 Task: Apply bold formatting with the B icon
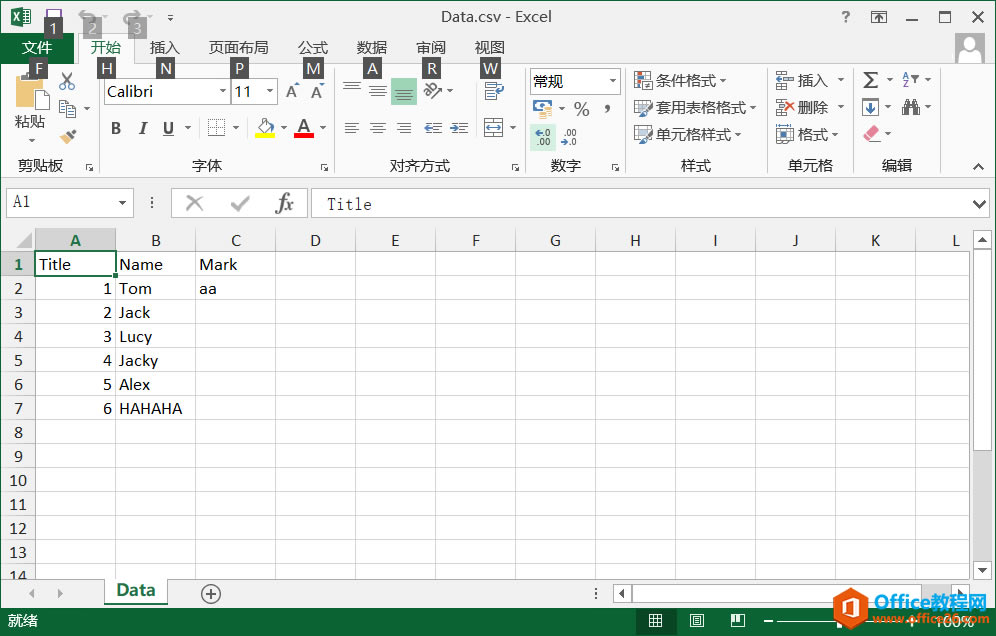tap(115, 128)
